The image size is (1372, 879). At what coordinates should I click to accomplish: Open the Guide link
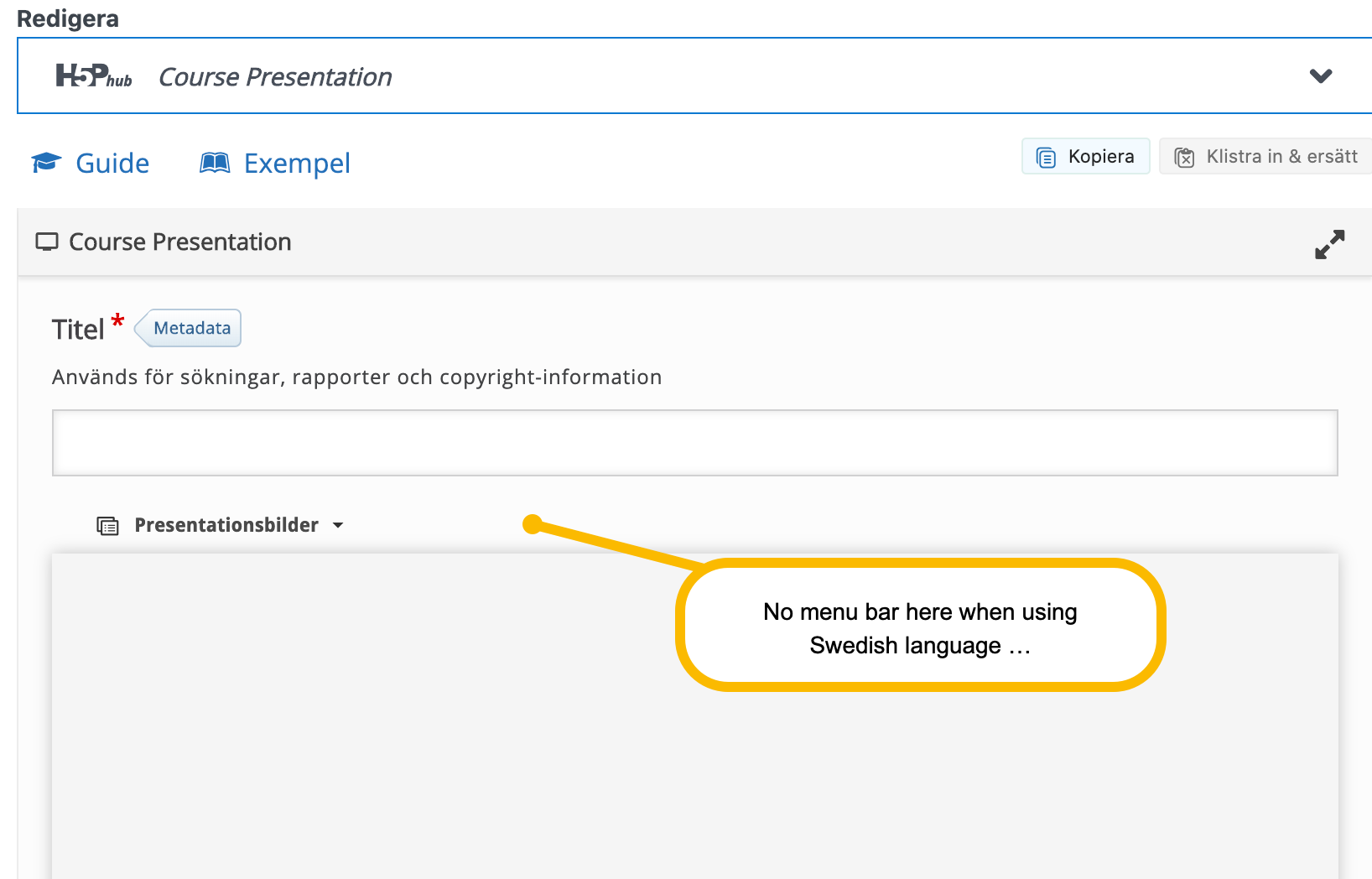[x=91, y=163]
